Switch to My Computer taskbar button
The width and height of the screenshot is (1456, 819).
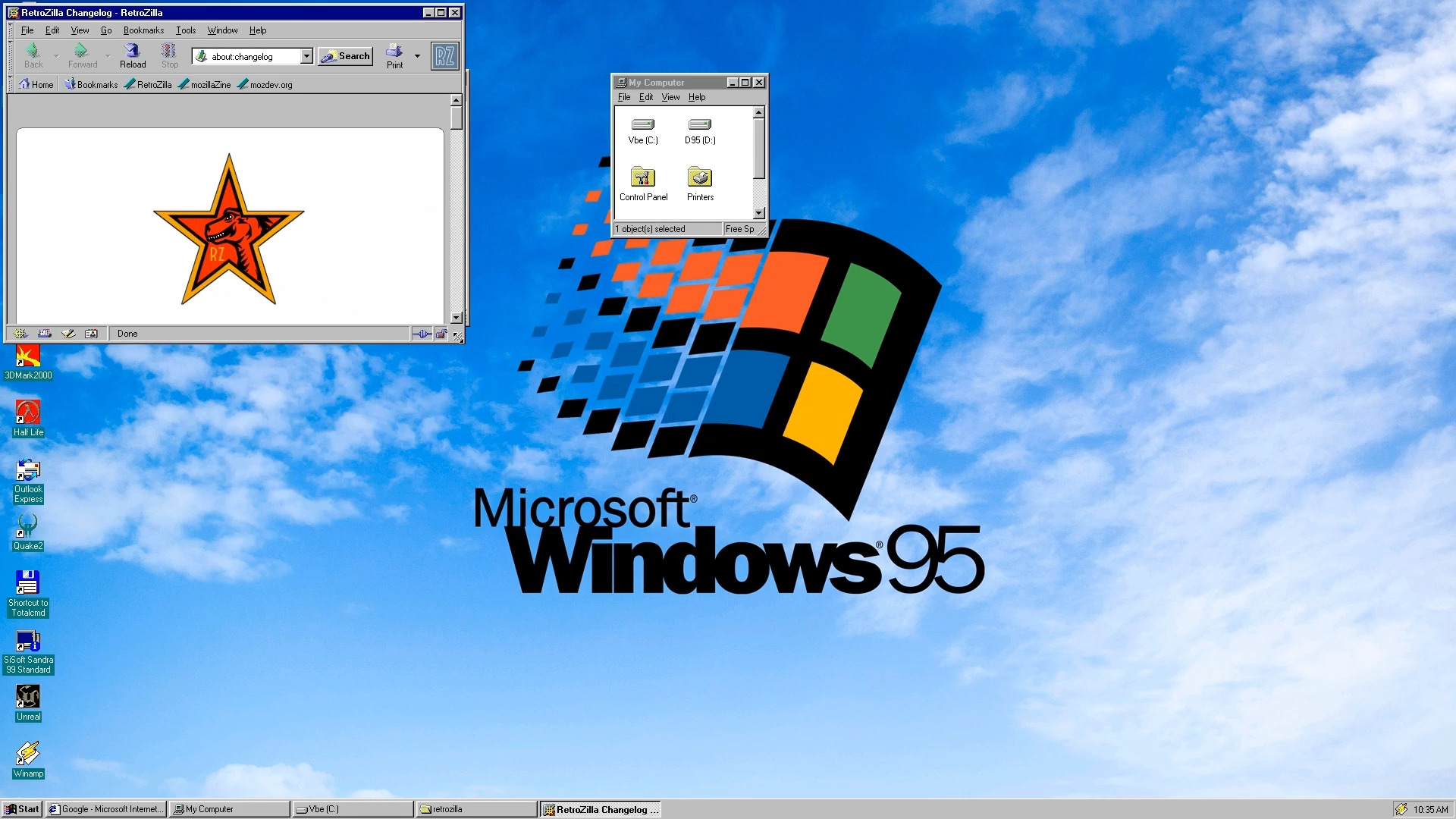point(230,809)
